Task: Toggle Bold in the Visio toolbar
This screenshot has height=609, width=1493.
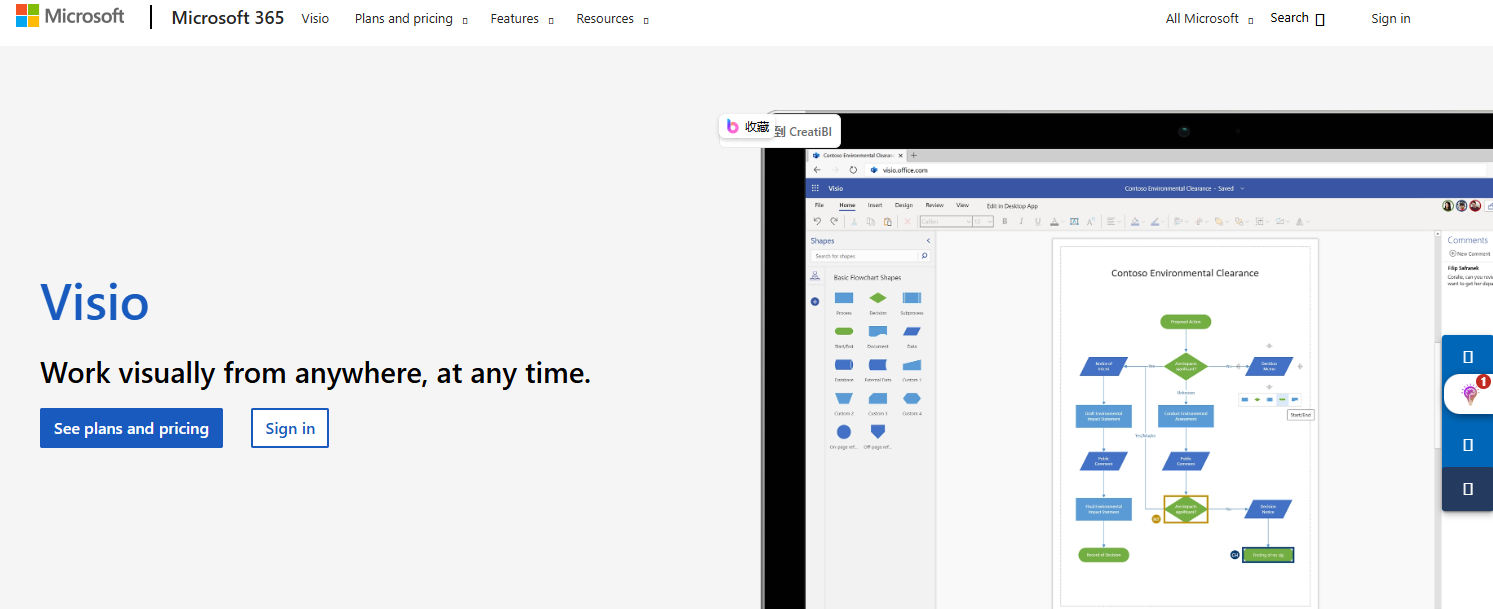Action: click(1004, 222)
